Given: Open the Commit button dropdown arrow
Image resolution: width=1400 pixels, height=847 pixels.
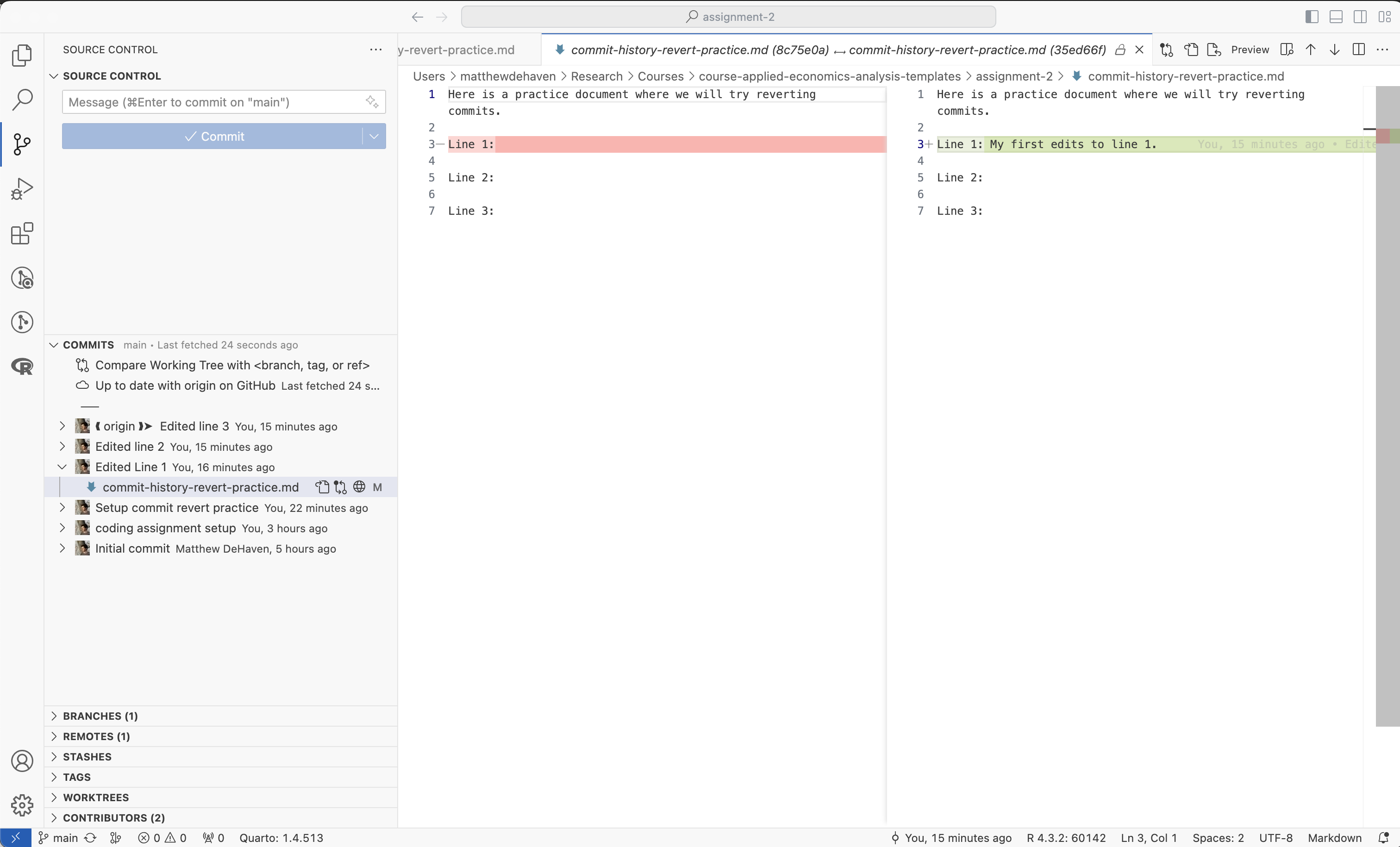Looking at the screenshot, I should point(374,137).
